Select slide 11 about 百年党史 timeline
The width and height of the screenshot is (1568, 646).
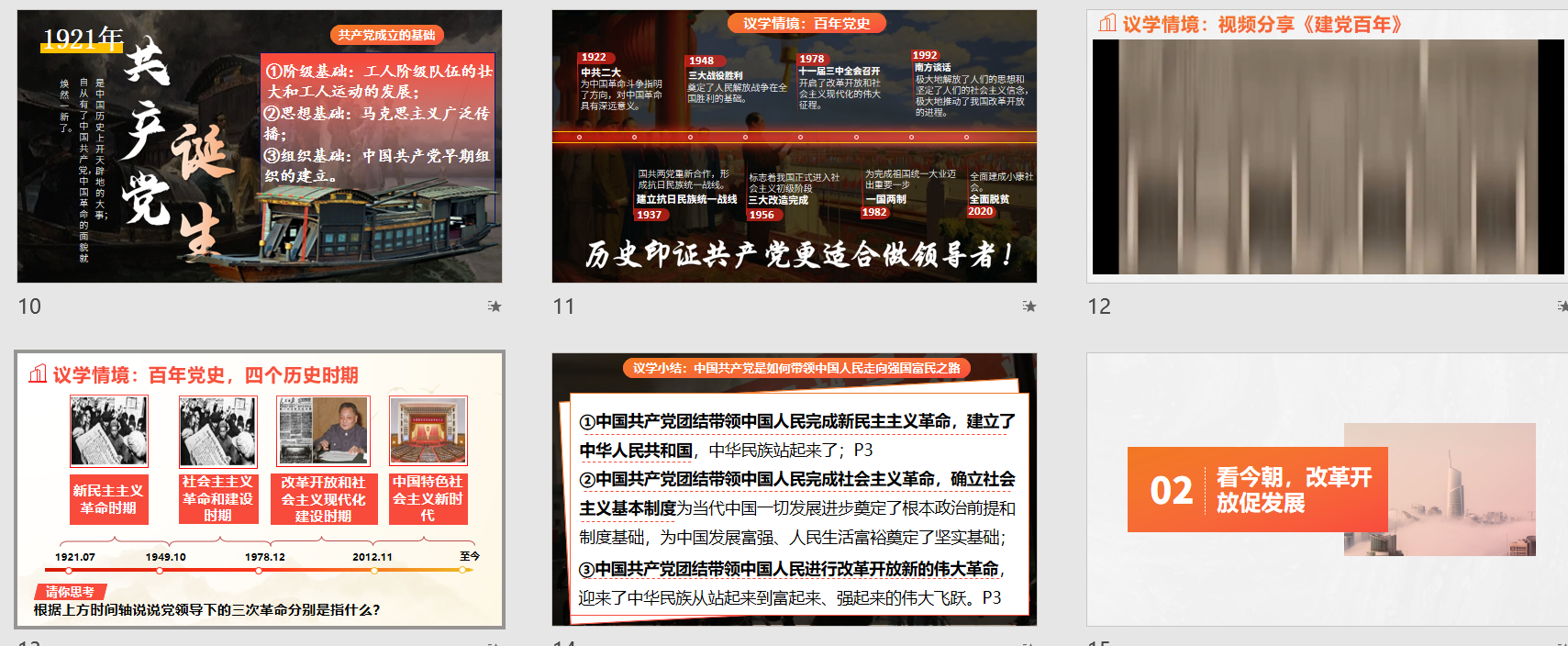pos(794,147)
